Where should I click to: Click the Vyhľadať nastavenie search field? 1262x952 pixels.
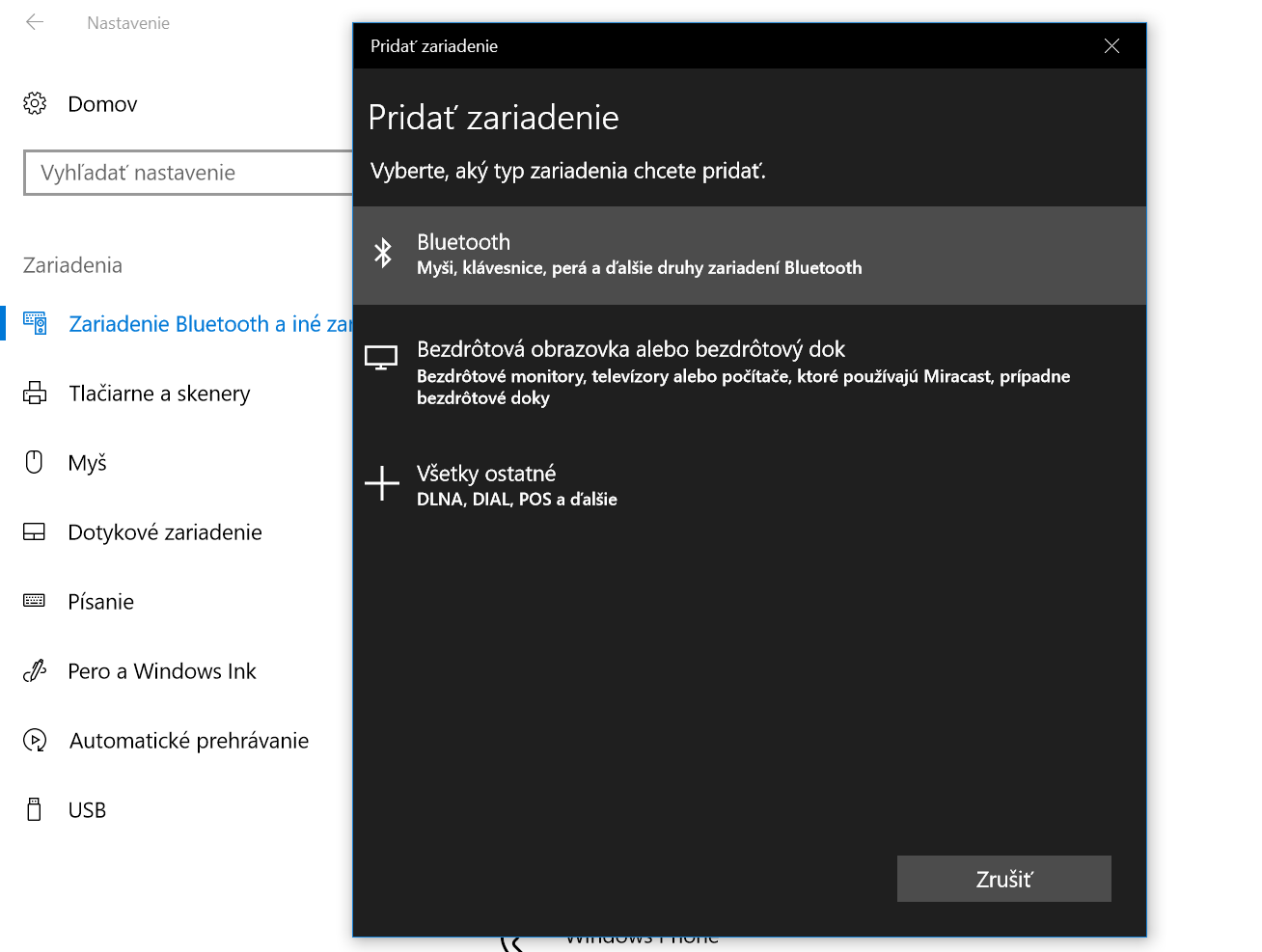click(188, 173)
